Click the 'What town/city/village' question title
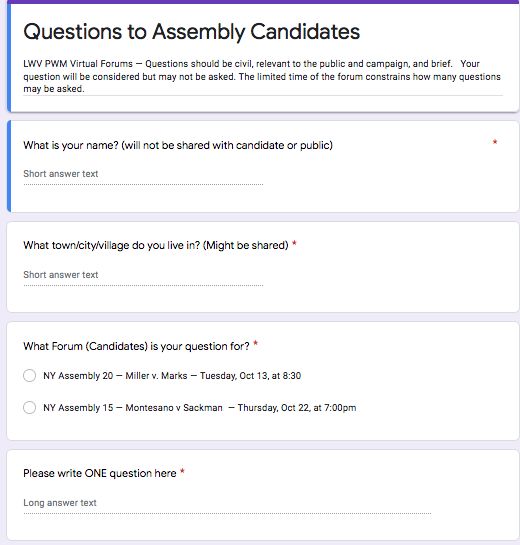 click(x=156, y=245)
